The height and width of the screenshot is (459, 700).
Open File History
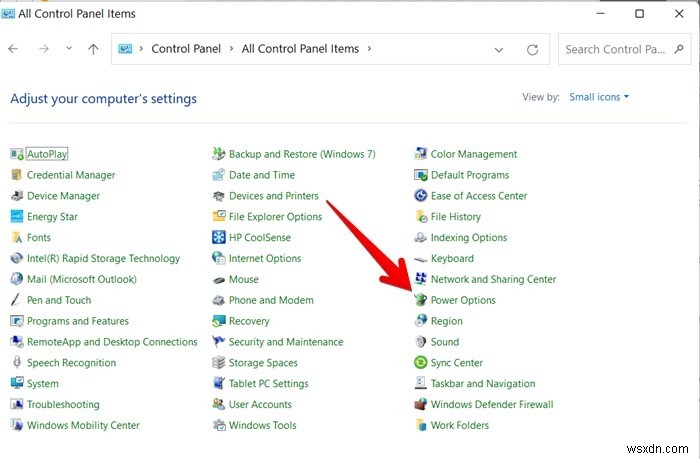455,217
